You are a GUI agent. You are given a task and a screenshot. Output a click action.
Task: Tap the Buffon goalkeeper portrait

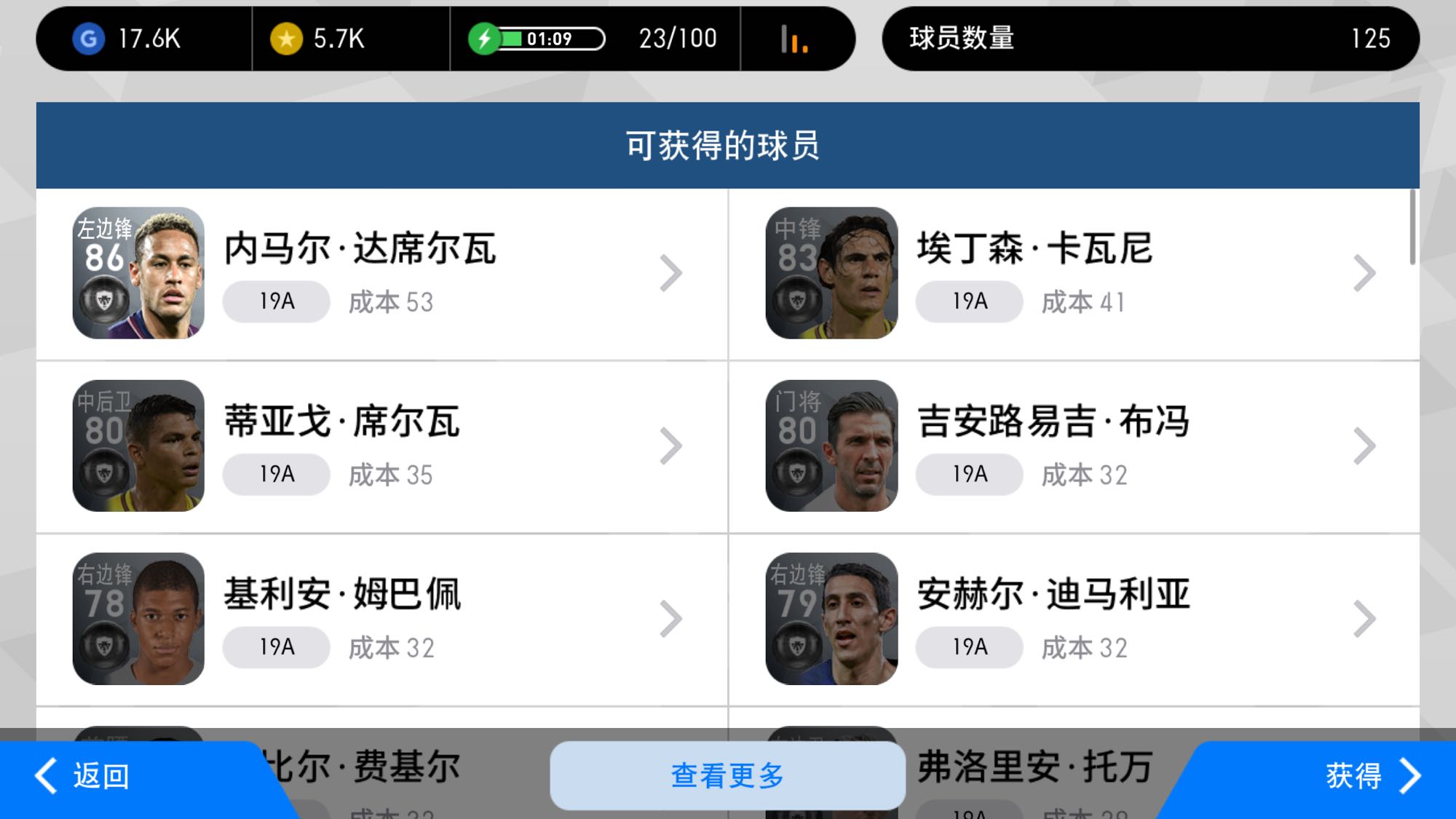(x=831, y=446)
